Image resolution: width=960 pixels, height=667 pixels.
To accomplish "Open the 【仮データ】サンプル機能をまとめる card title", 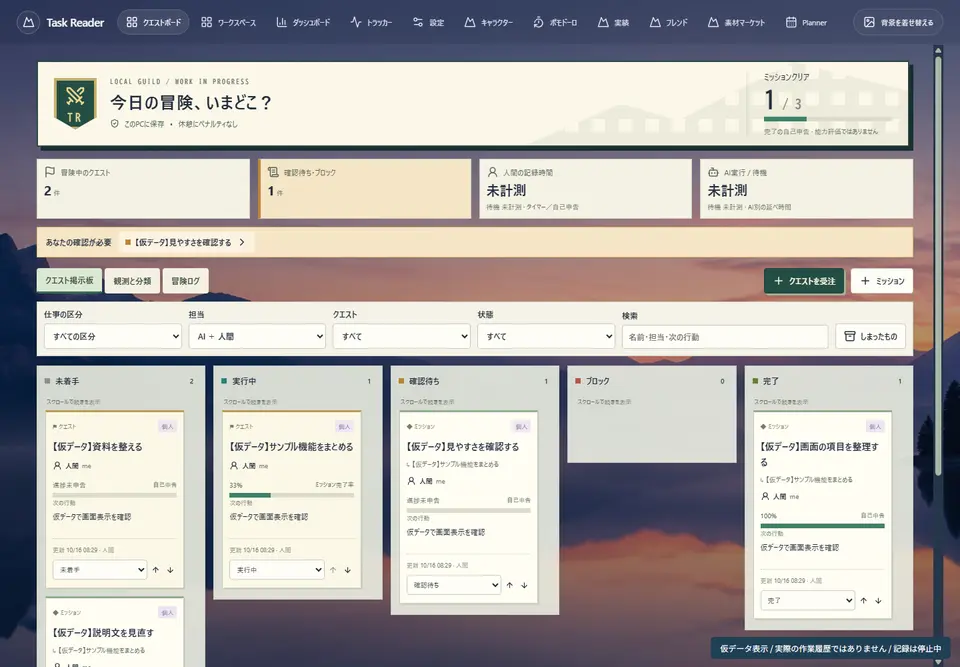I will click(291, 447).
